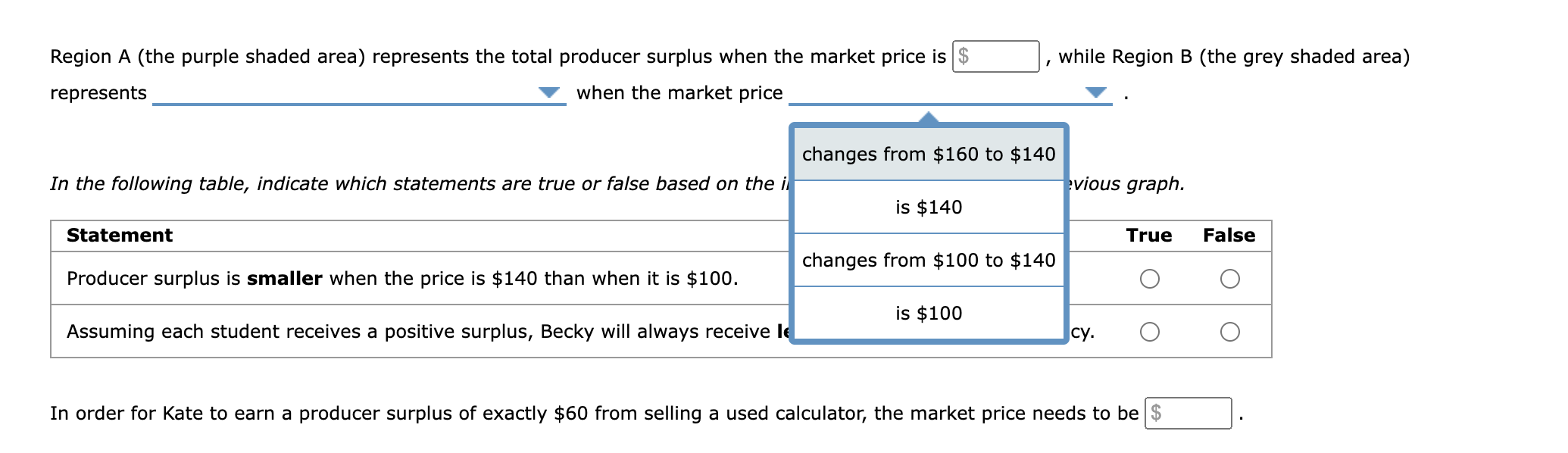Open the blank dropdown after "represents"
This screenshot has width=1568, height=453.
[548, 92]
